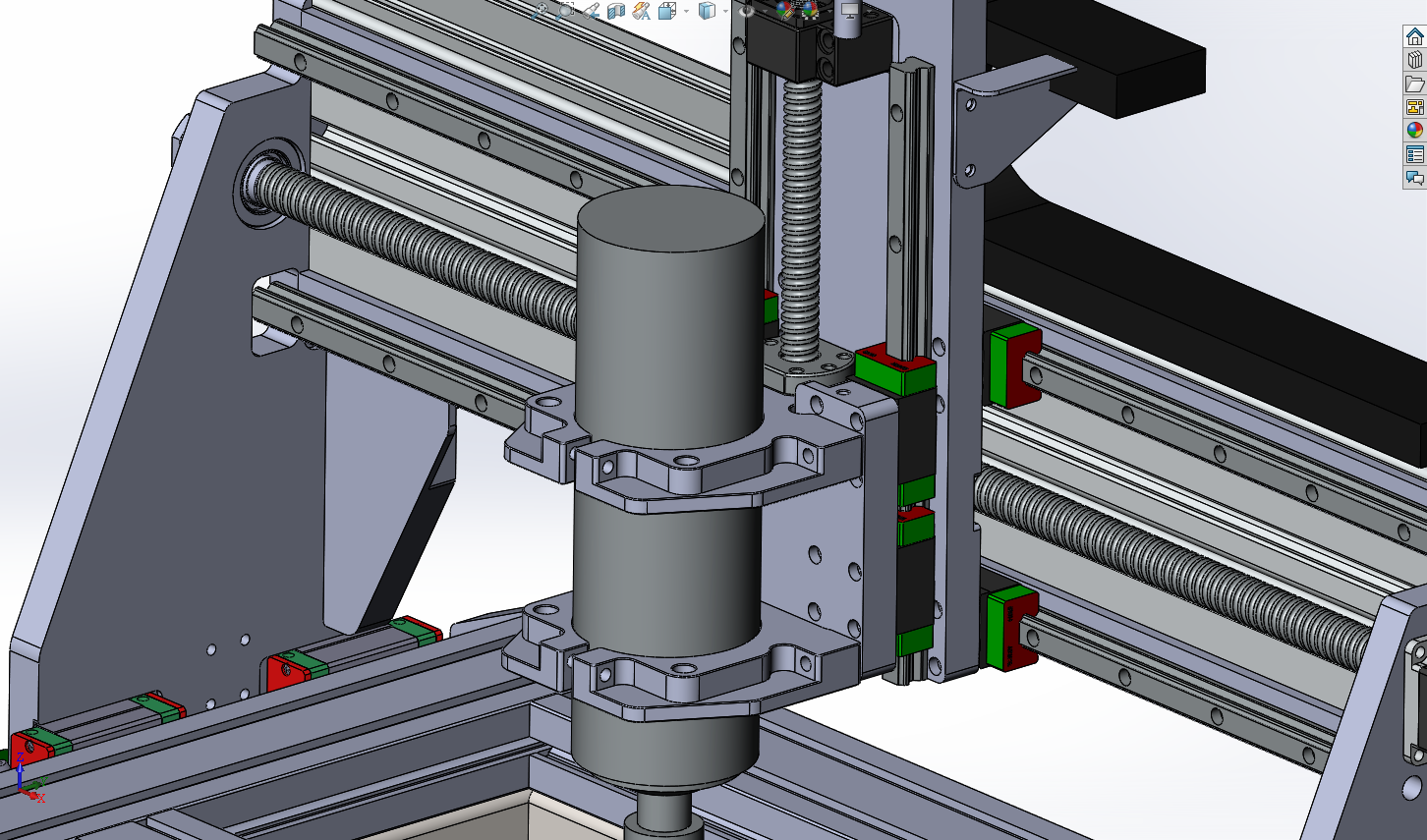Open the SOLIDWORKS Resources home tab
The image size is (1427, 840).
coord(1414,36)
